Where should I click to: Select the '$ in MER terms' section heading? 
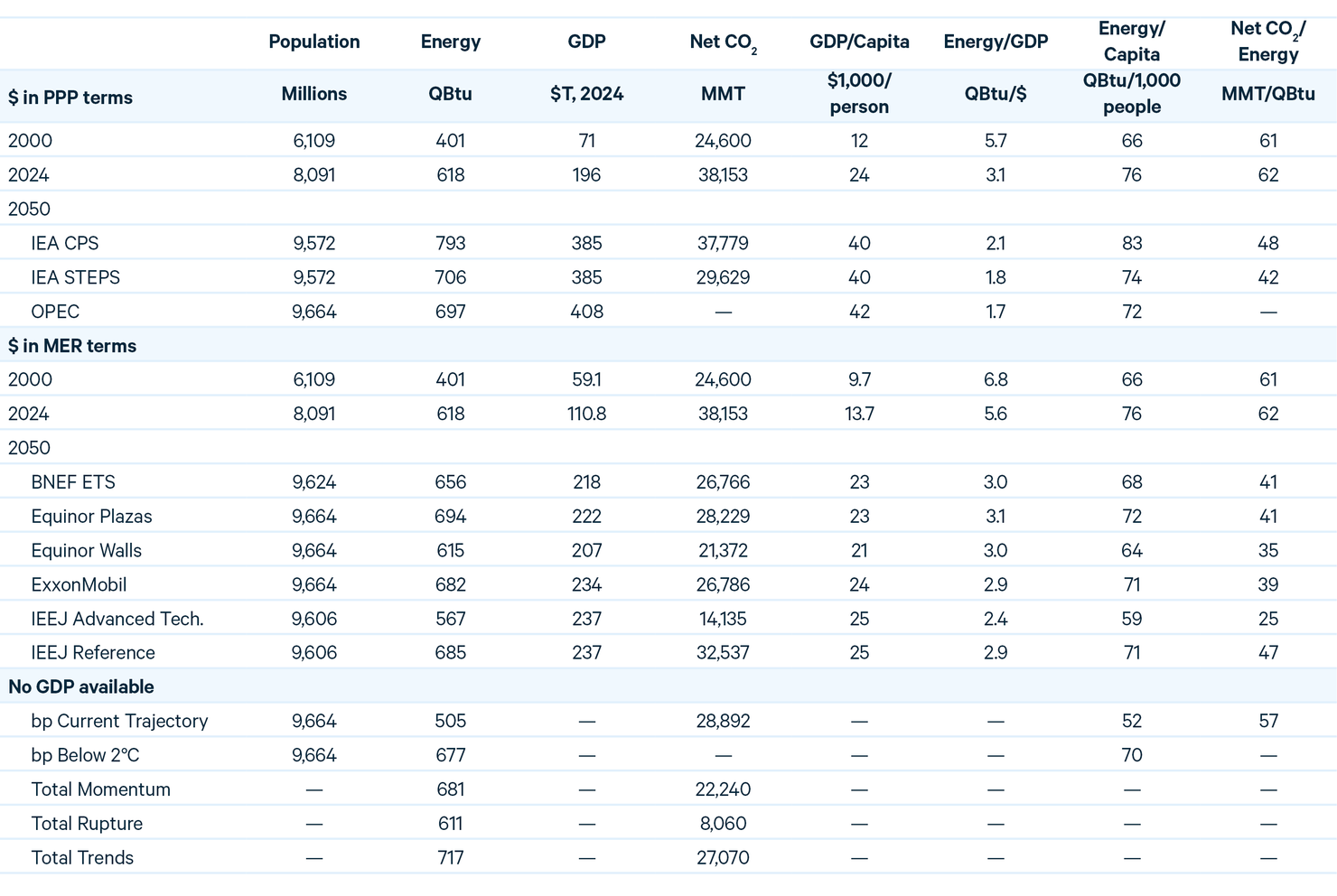pos(72,346)
